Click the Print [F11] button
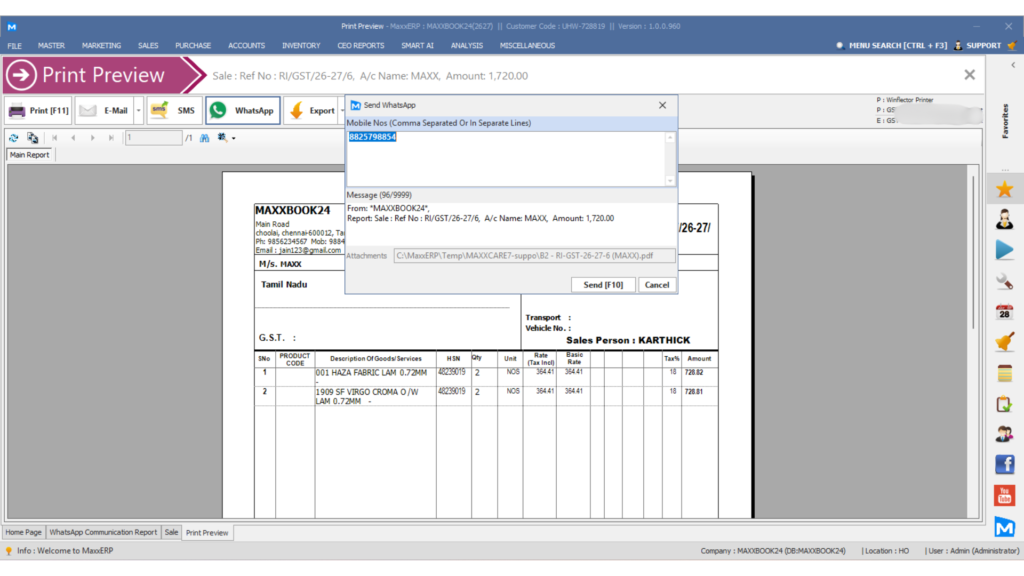 click(39, 110)
